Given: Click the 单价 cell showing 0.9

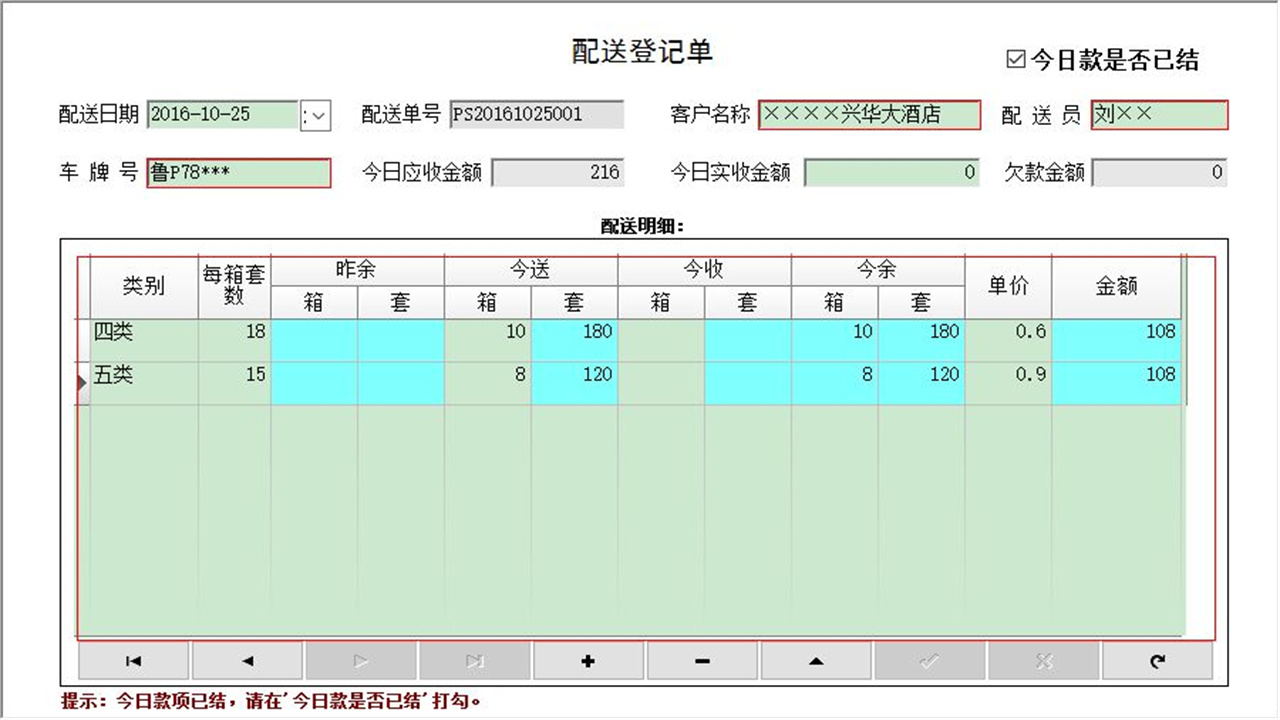Looking at the screenshot, I should 1008,374.
